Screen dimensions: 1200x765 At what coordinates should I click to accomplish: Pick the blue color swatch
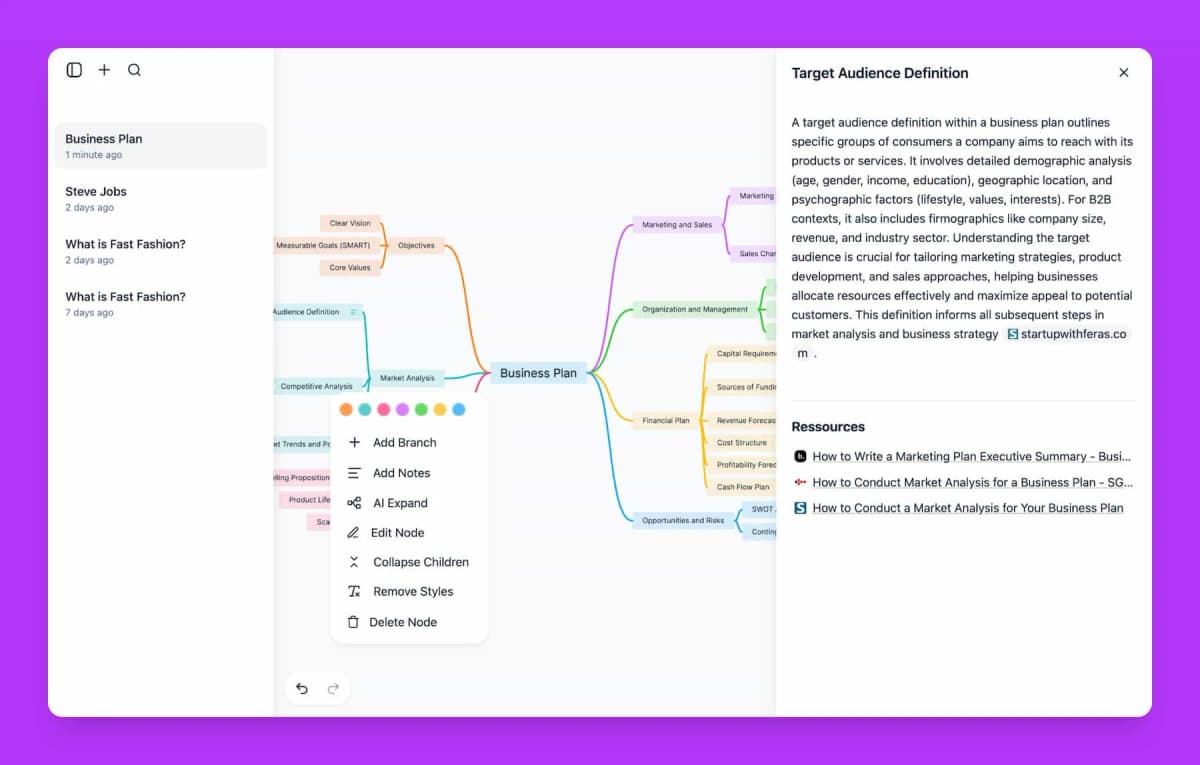coord(458,409)
